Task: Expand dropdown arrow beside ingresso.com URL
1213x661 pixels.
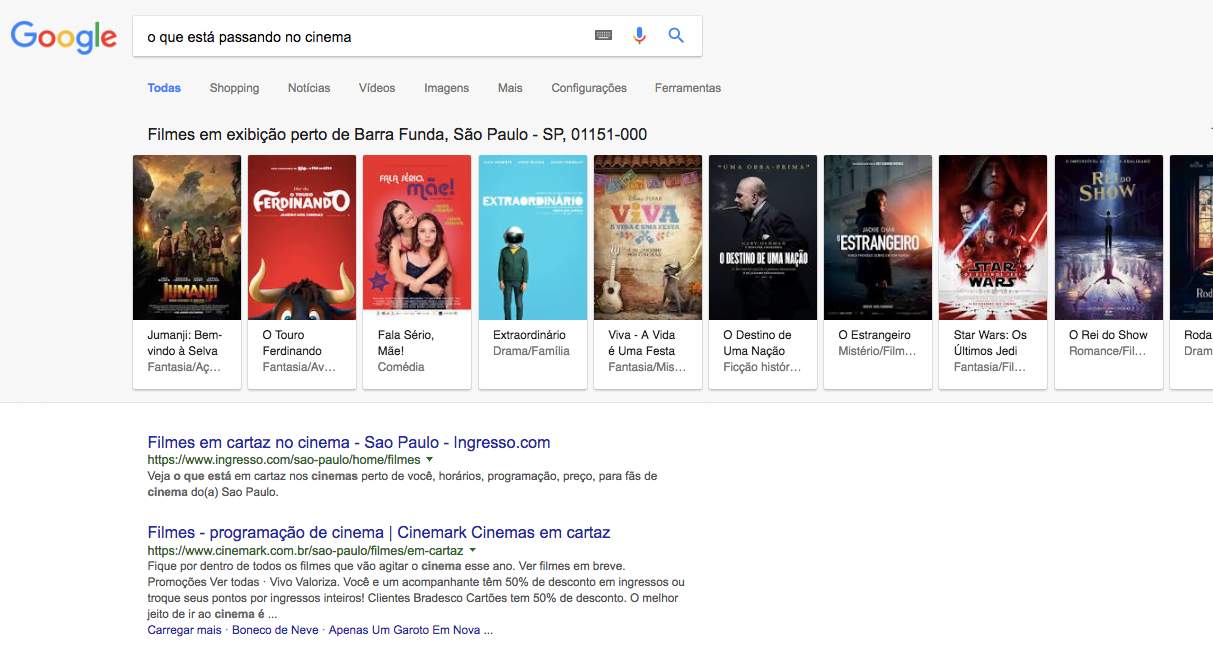Action: [429, 459]
